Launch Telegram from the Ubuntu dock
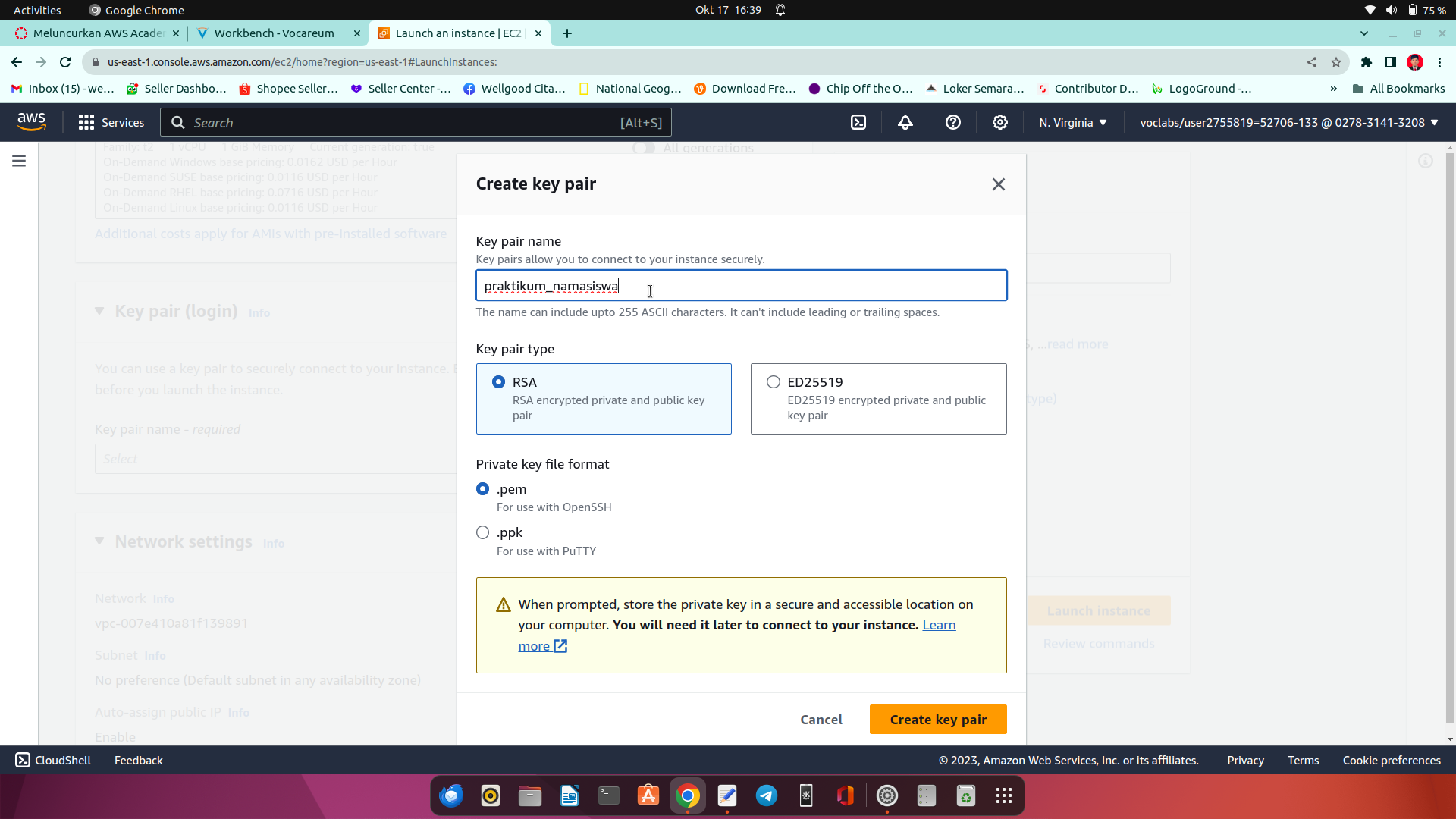The image size is (1456, 819). [x=766, y=795]
